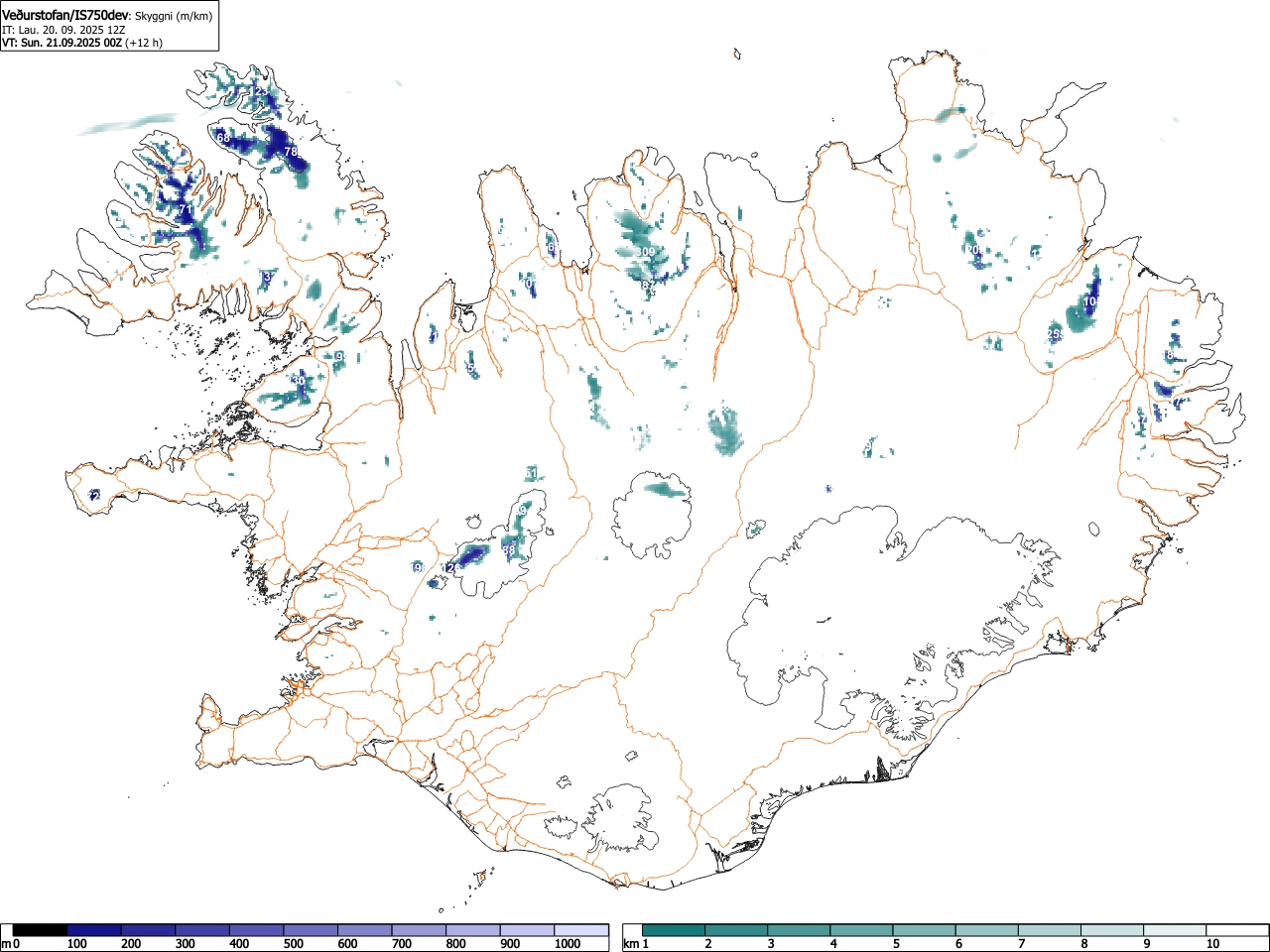Click the Skyggni (m/km) label in the header
Viewport: 1270px width, 952px height.
click(x=173, y=16)
